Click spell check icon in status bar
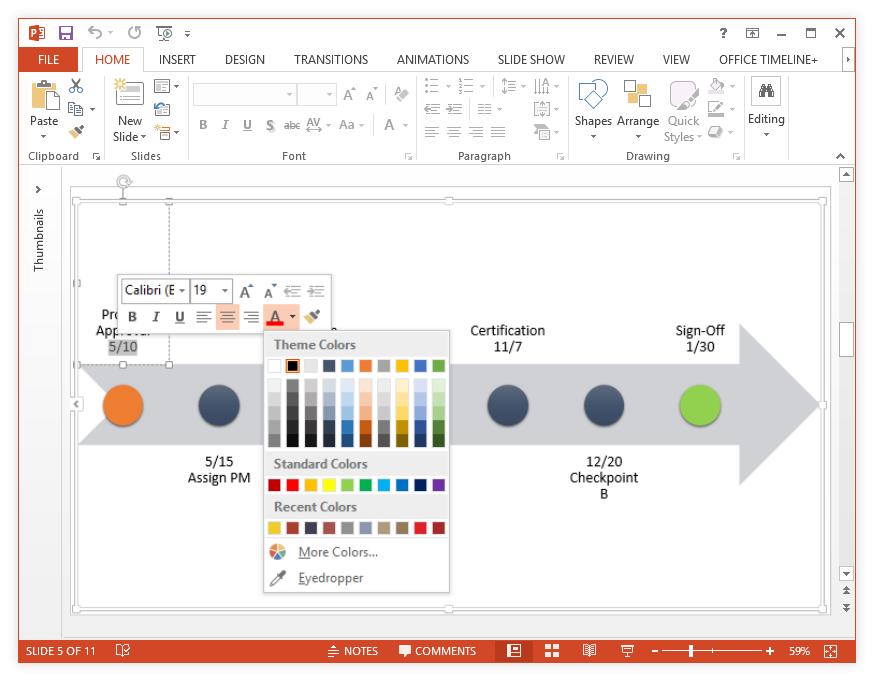This screenshot has height=681, width=874. click(123, 650)
